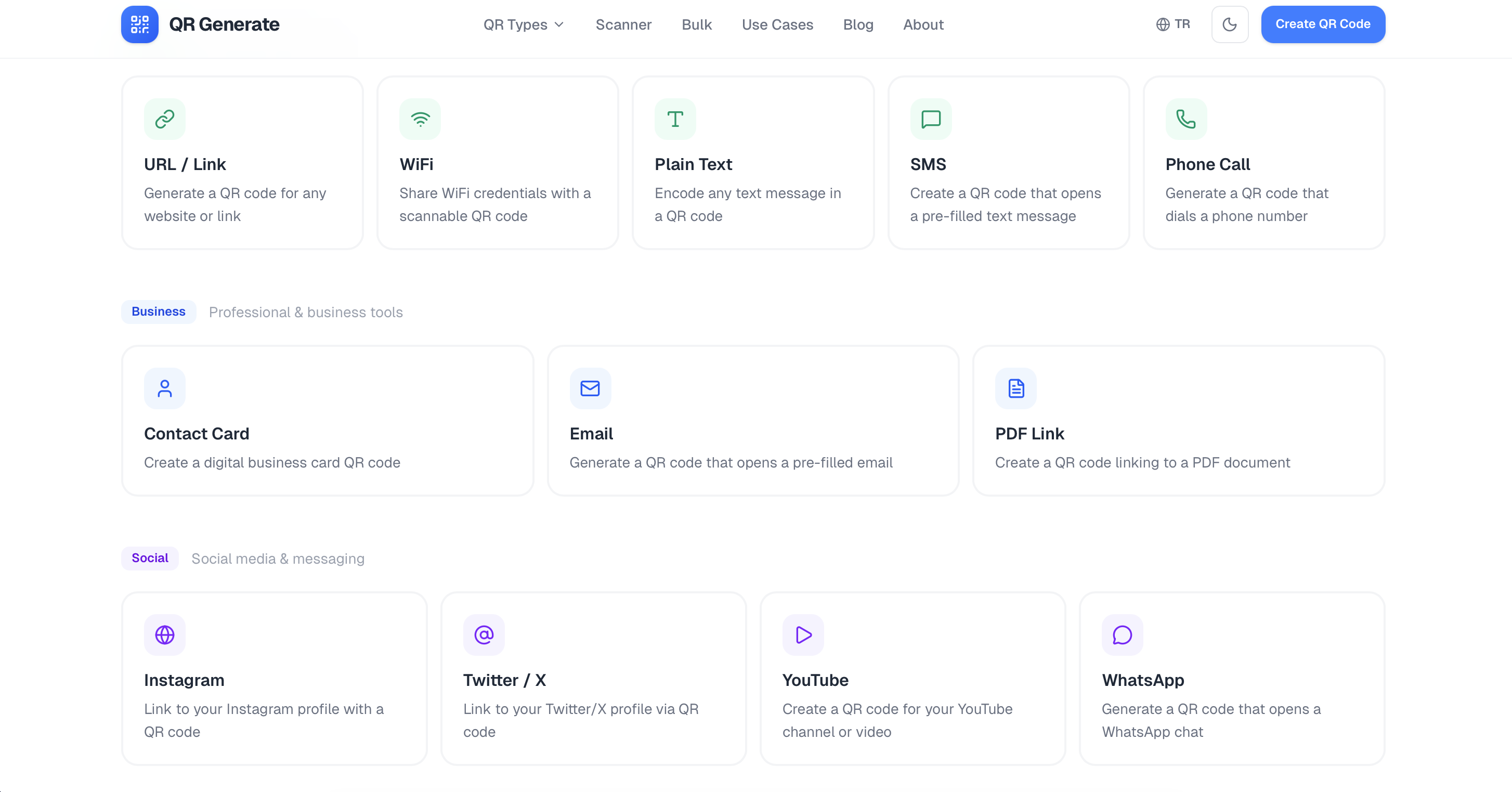This screenshot has height=792, width=1512.
Task: Click the URL / Link chain icon
Action: tap(164, 119)
